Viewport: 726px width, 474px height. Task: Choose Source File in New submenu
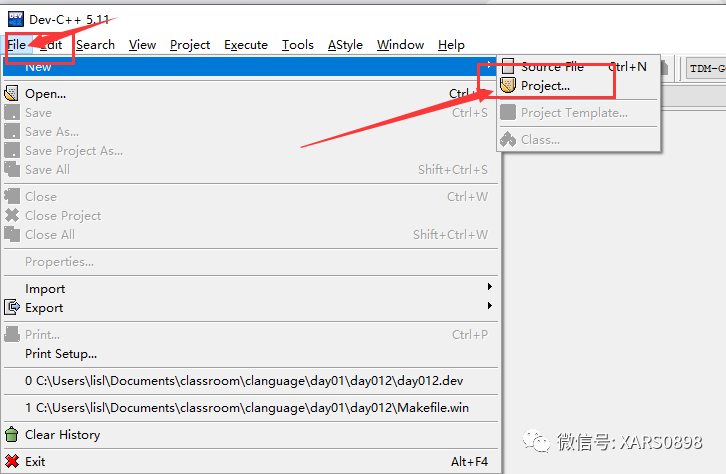tap(578, 67)
